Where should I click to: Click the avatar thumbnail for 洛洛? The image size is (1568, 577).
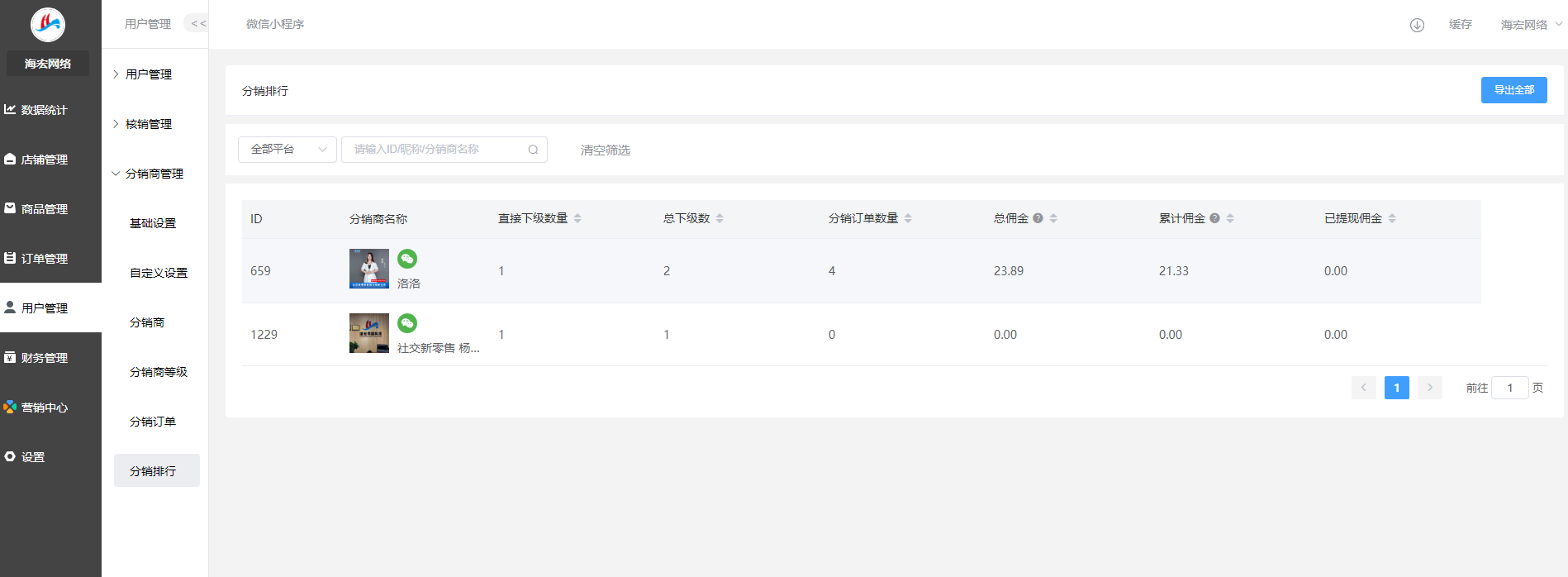click(369, 269)
